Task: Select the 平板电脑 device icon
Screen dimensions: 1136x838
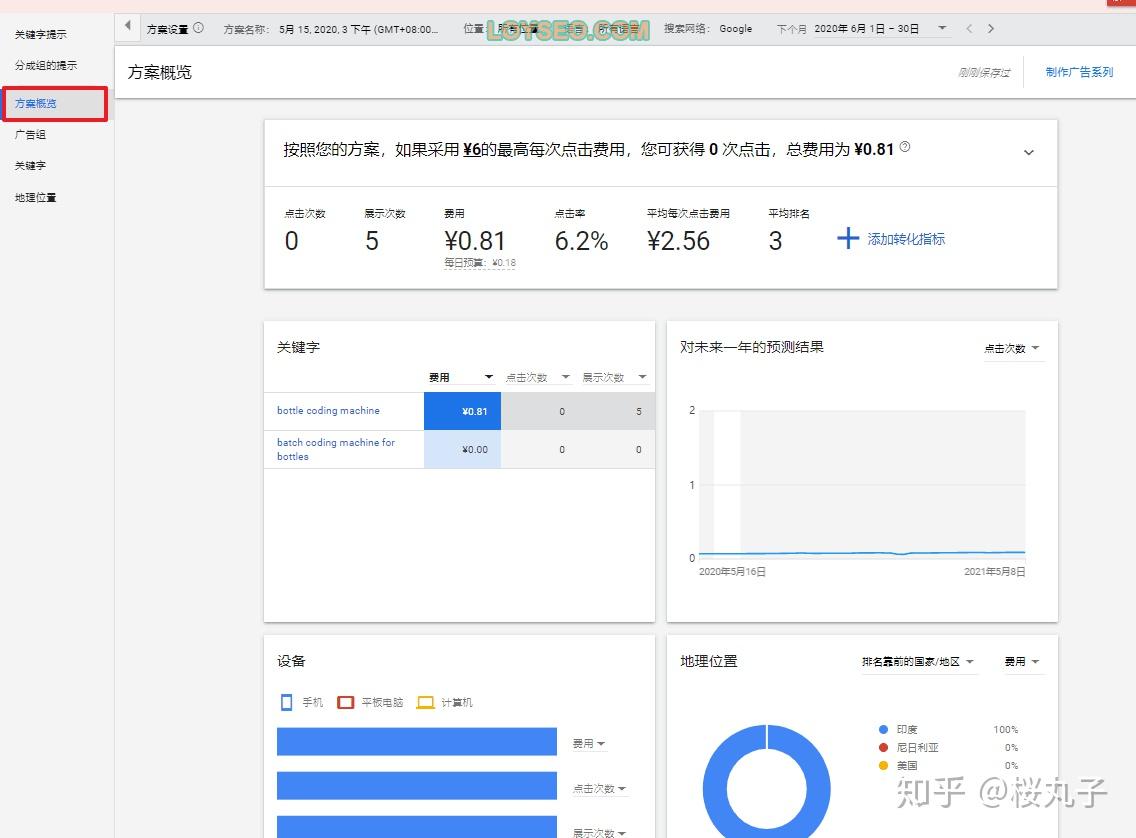Action: (x=346, y=703)
